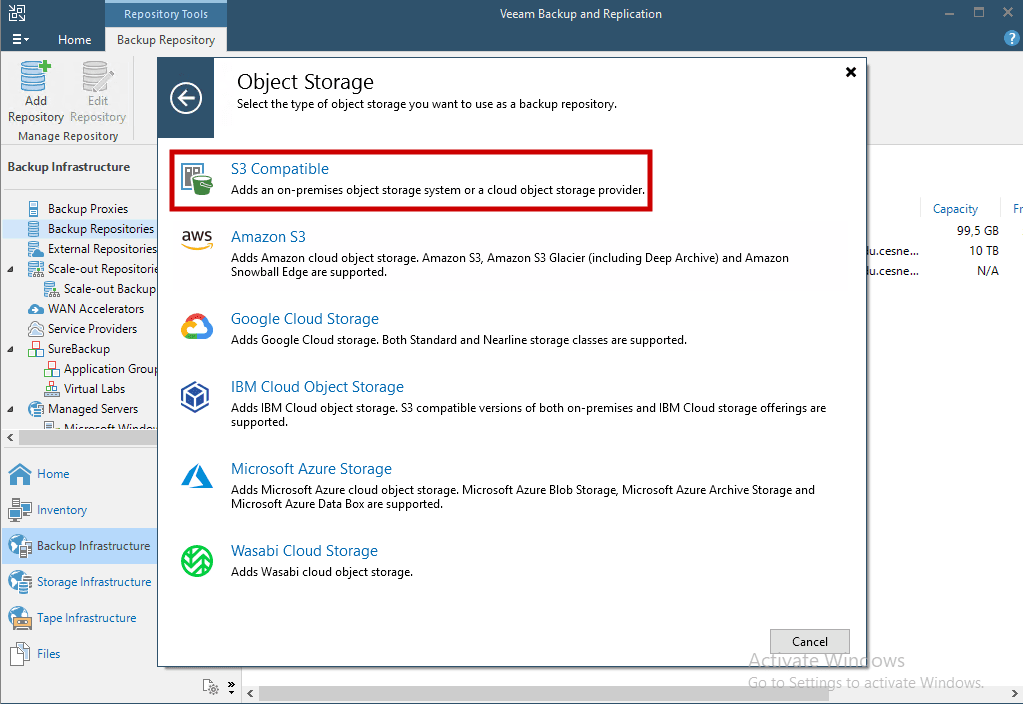Click the Google Cloud Storage logo
This screenshot has width=1023, height=704.
197,324
